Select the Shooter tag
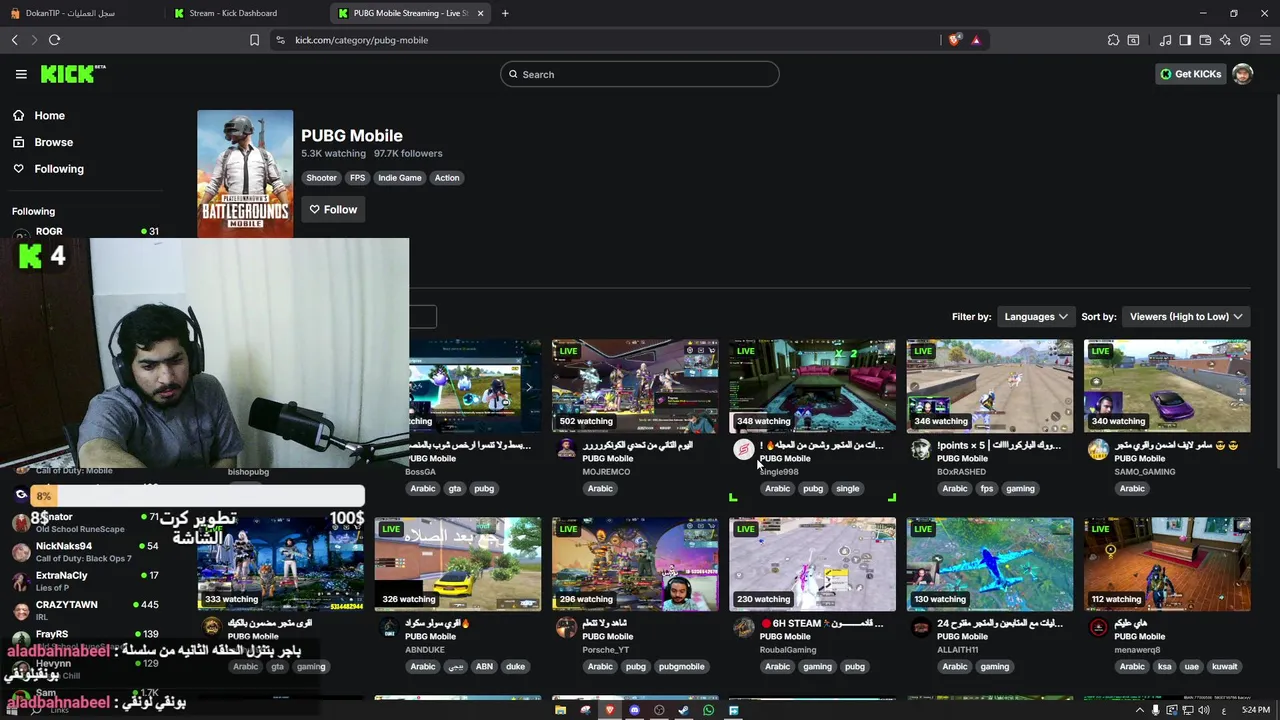This screenshot has width=1280, height=720. coord(321,178)
